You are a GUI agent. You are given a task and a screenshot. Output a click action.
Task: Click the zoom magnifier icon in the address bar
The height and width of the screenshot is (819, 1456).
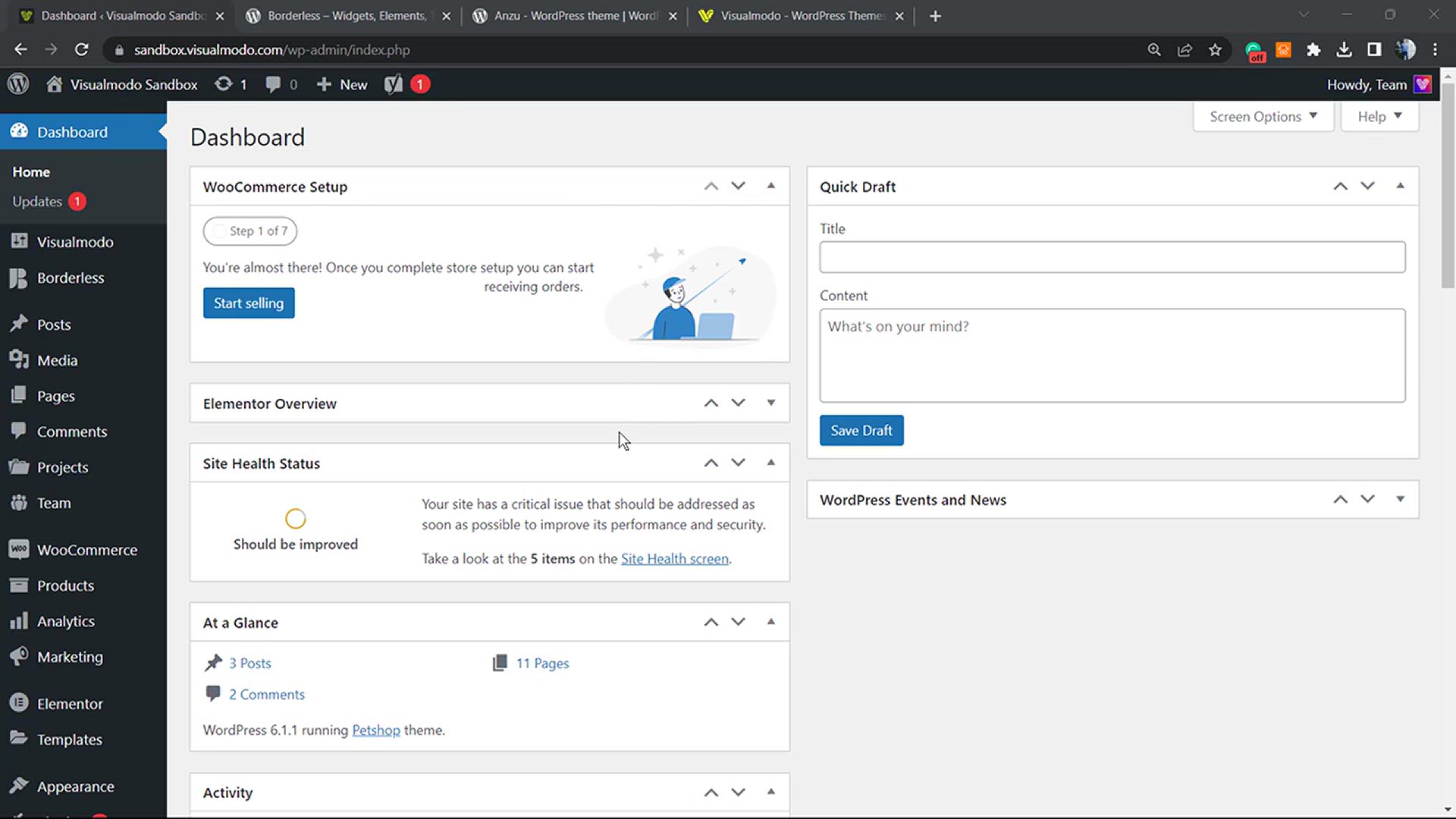pos(1154,49)
